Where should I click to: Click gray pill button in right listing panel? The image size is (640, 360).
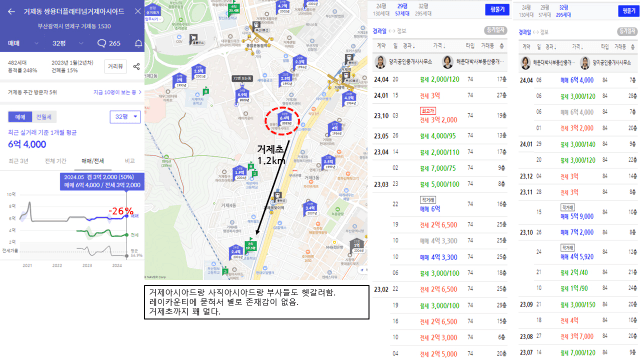click(x=627, y=31)
